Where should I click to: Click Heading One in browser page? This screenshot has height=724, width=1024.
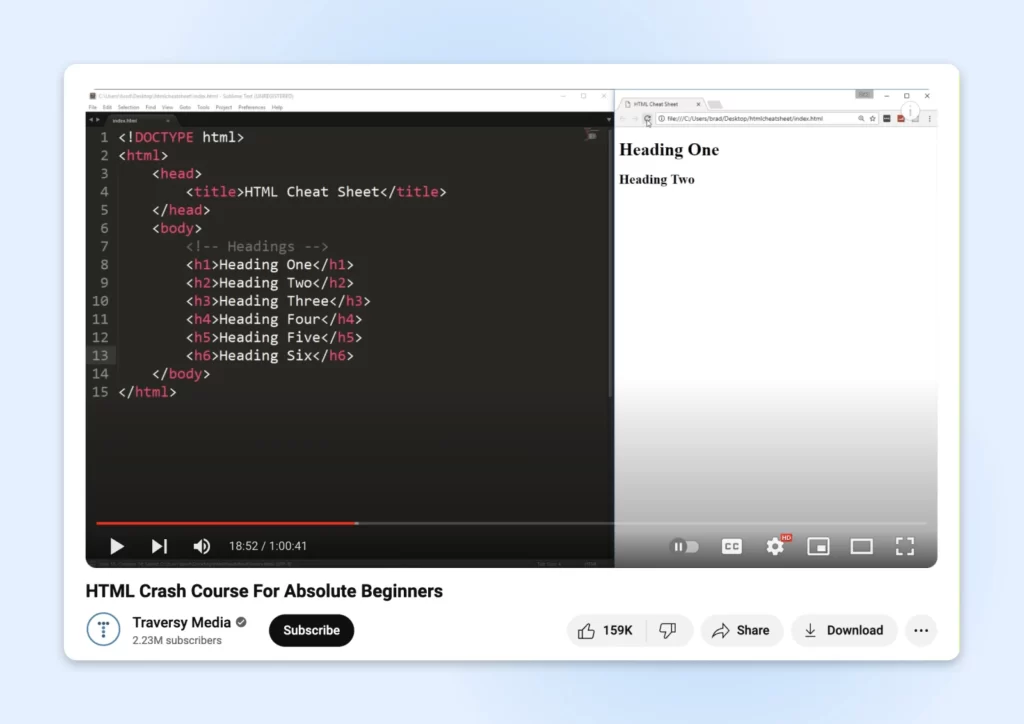point(669,150)
